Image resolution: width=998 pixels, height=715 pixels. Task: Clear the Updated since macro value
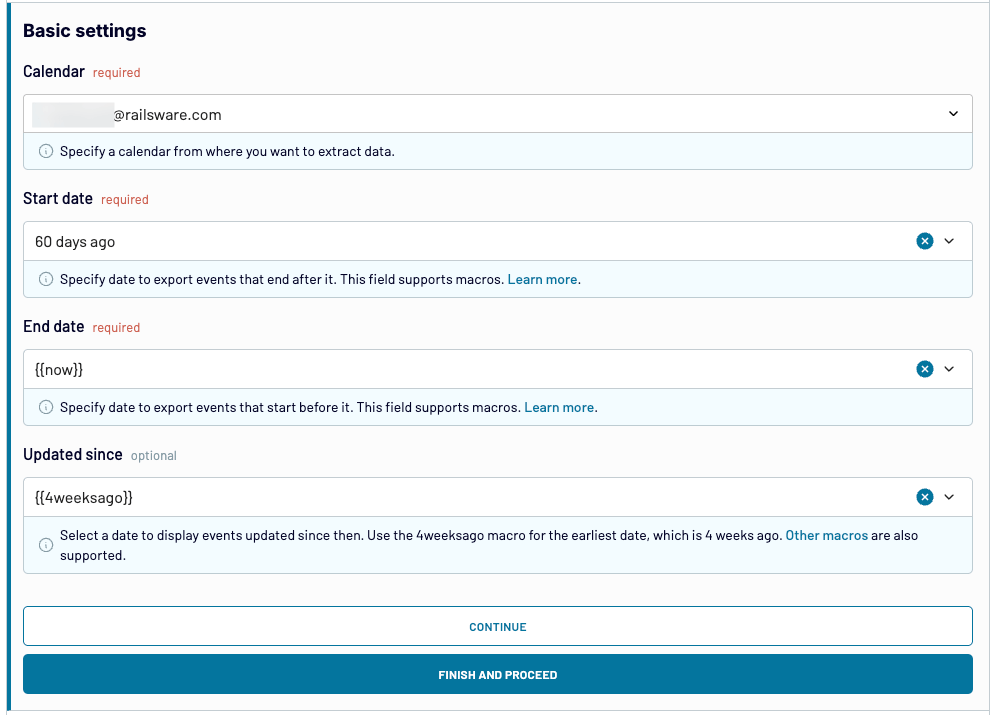924,497
